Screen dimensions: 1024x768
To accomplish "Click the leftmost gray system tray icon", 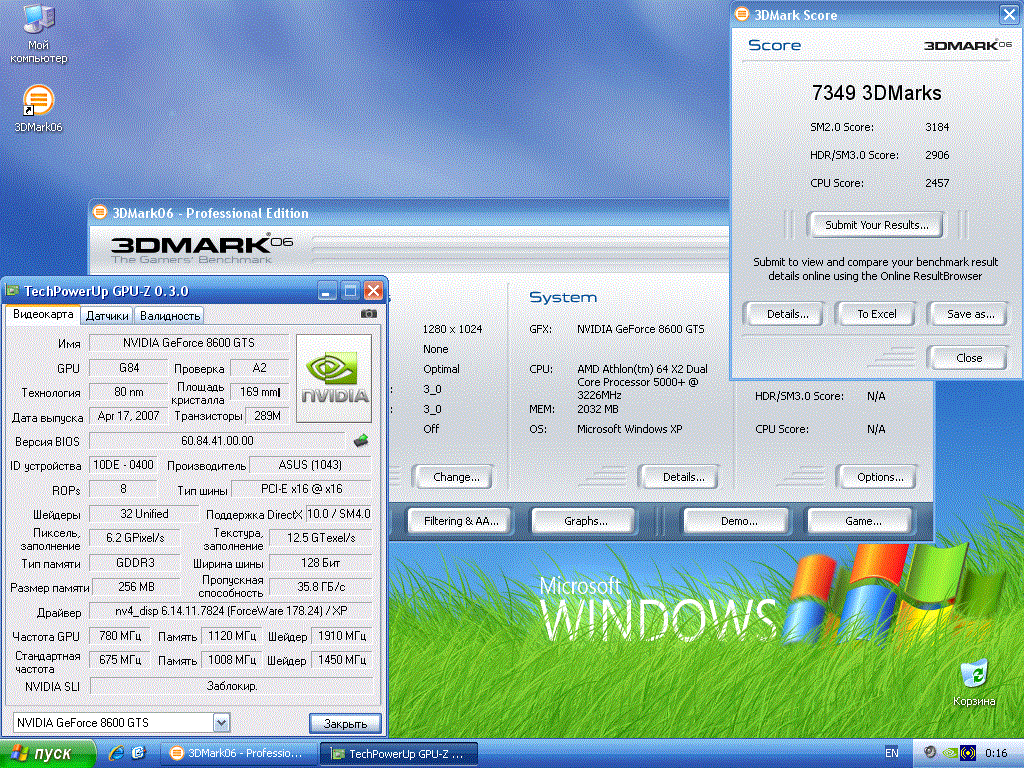I will click(x=931, y=752).
